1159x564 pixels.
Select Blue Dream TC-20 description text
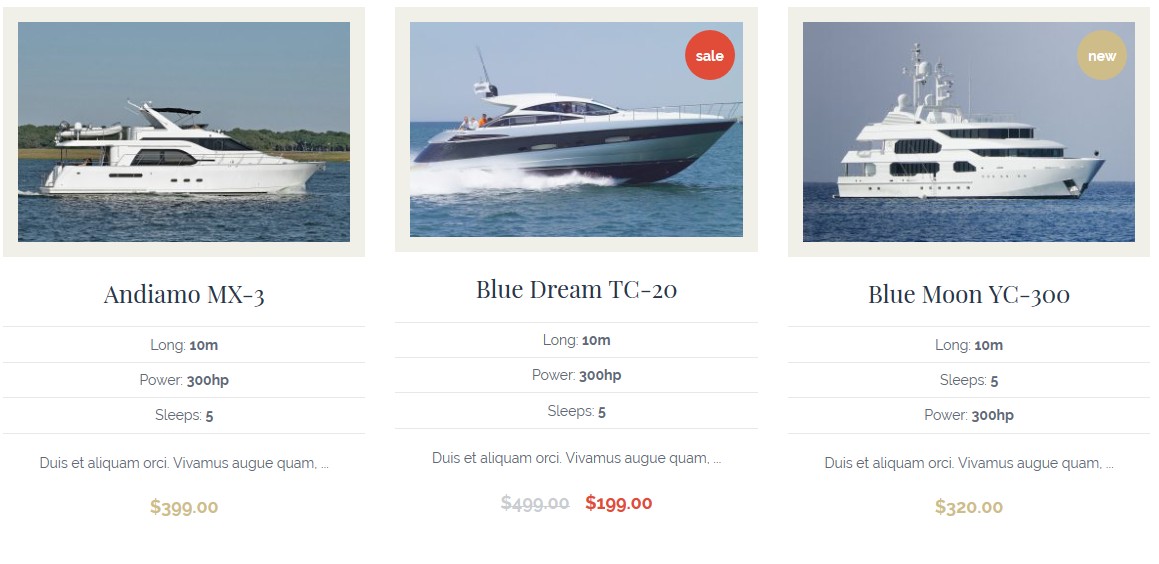click(x=577, y=458)
